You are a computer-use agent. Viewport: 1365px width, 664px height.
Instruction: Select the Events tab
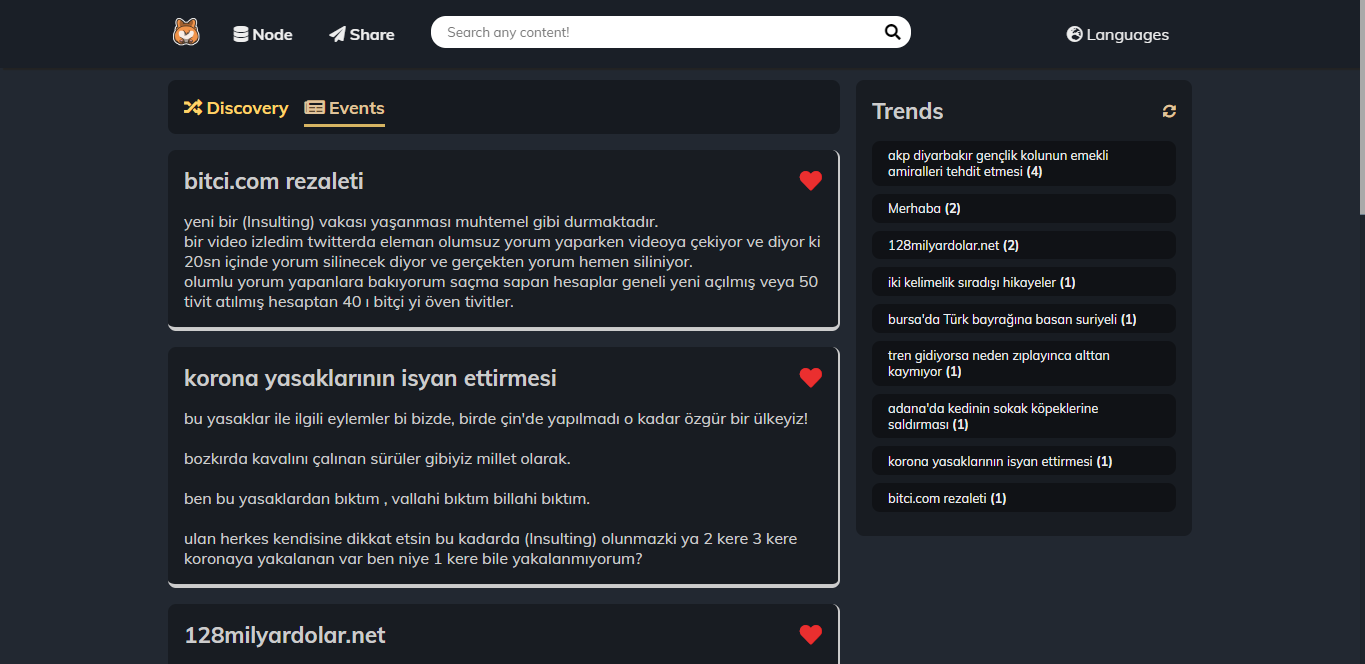[x=344, y=108]
